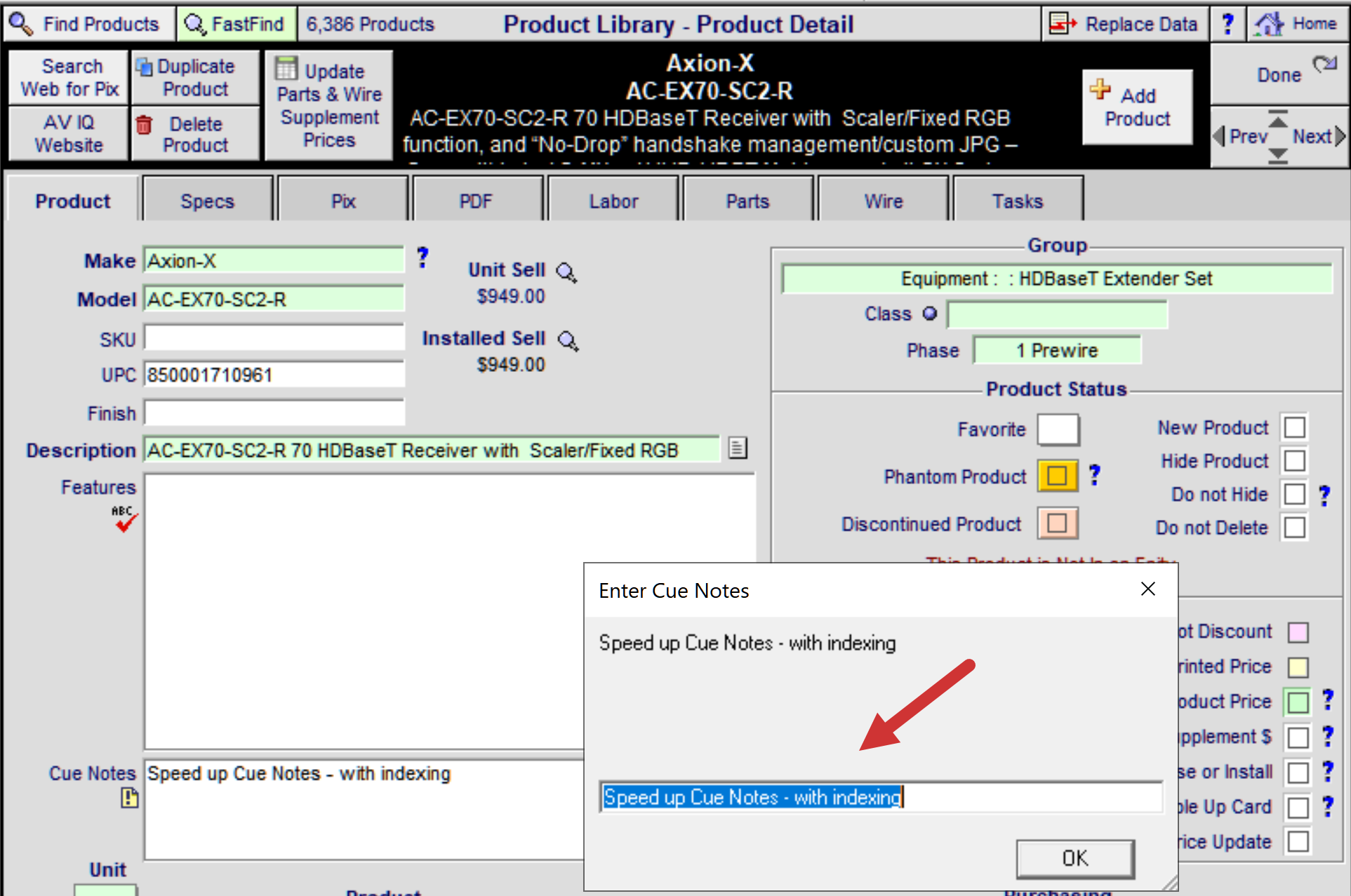Click help icon beside Product Price checkbox
The width and height of the screenshot is (1351, 896).
point(1328,700)
